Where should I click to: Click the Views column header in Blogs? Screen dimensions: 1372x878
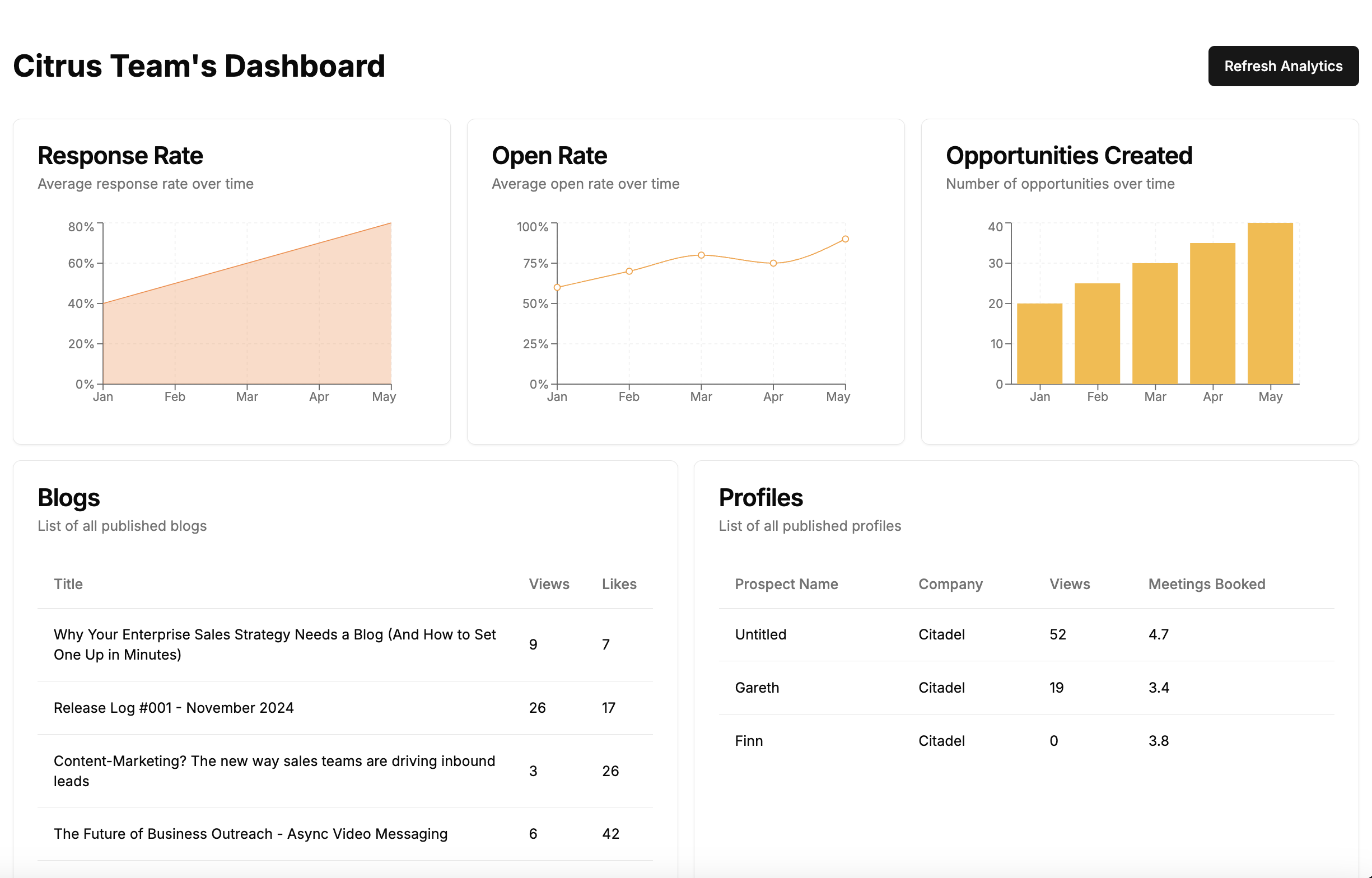[548, 583]
